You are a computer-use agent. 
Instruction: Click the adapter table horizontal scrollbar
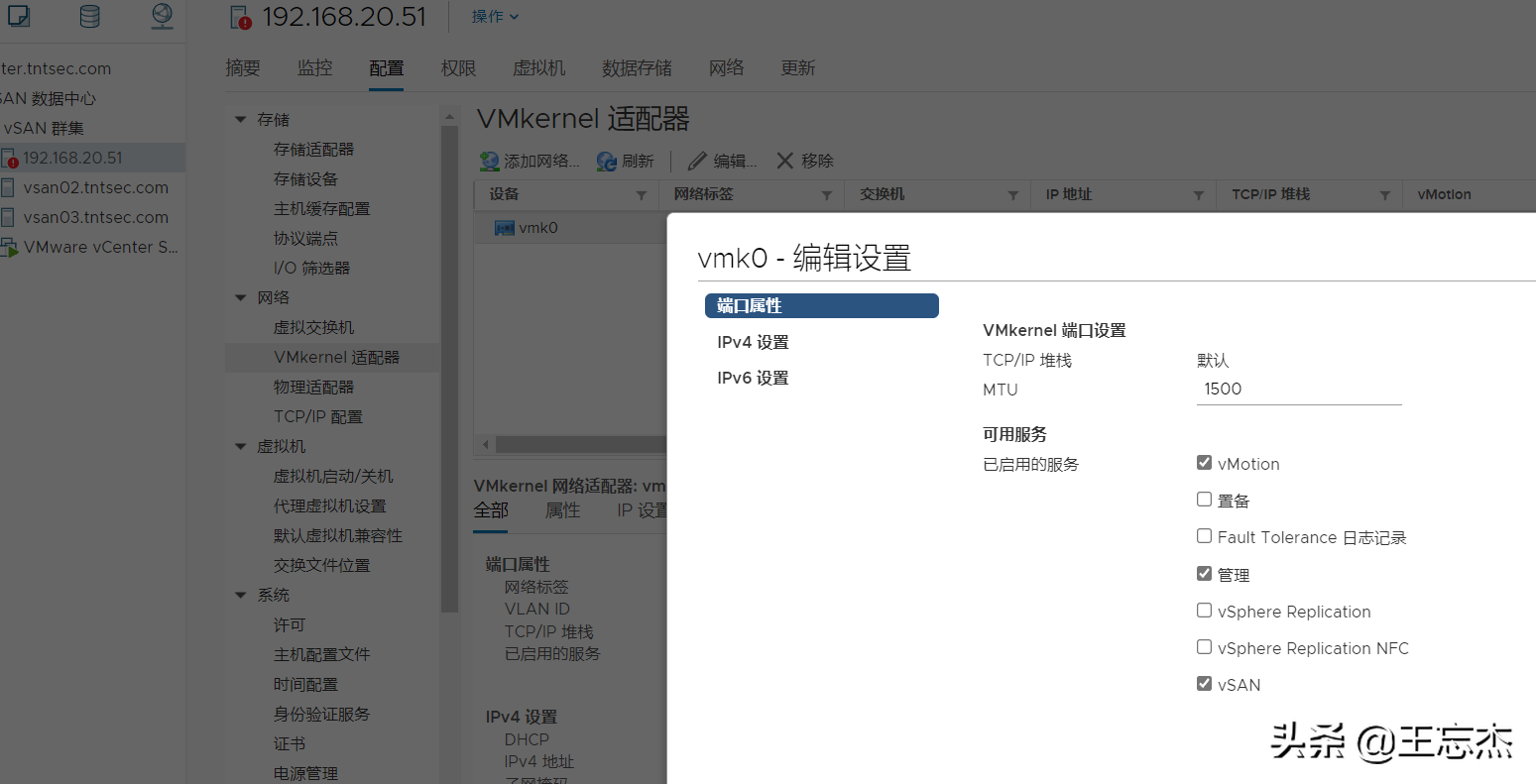click(579, 444)
